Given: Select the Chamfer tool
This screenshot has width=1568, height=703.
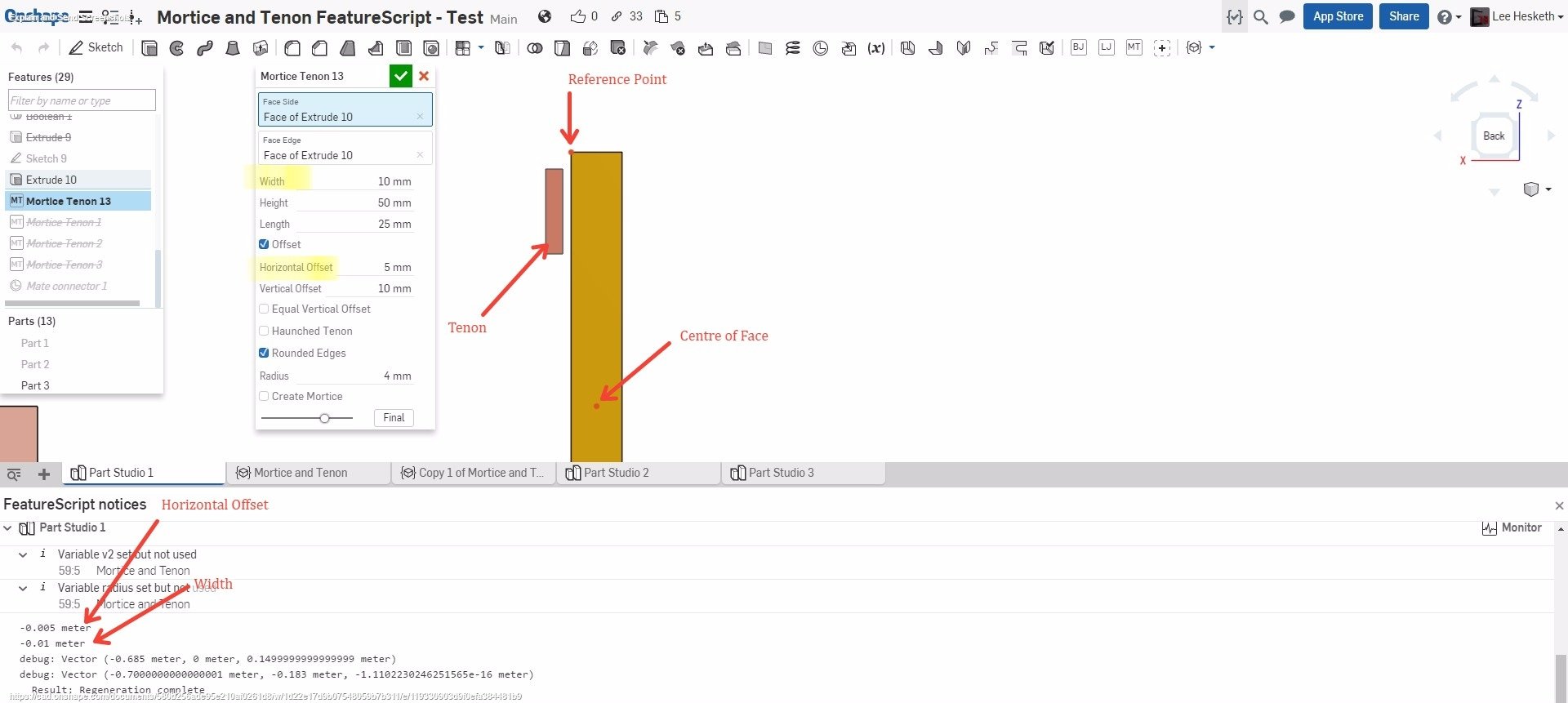Looking at the screenshot, I should tap(320, 48).
